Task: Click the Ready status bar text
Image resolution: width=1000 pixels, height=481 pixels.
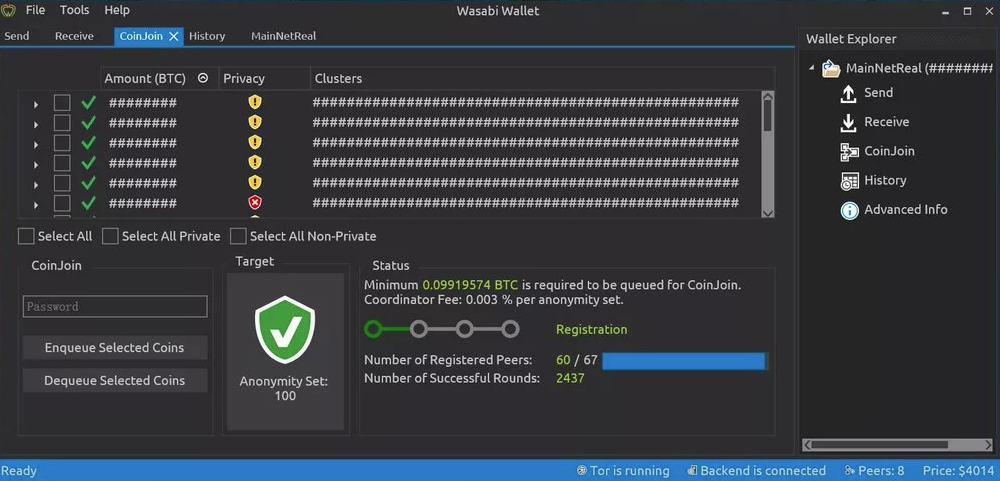Action: (x=19, y=471)
